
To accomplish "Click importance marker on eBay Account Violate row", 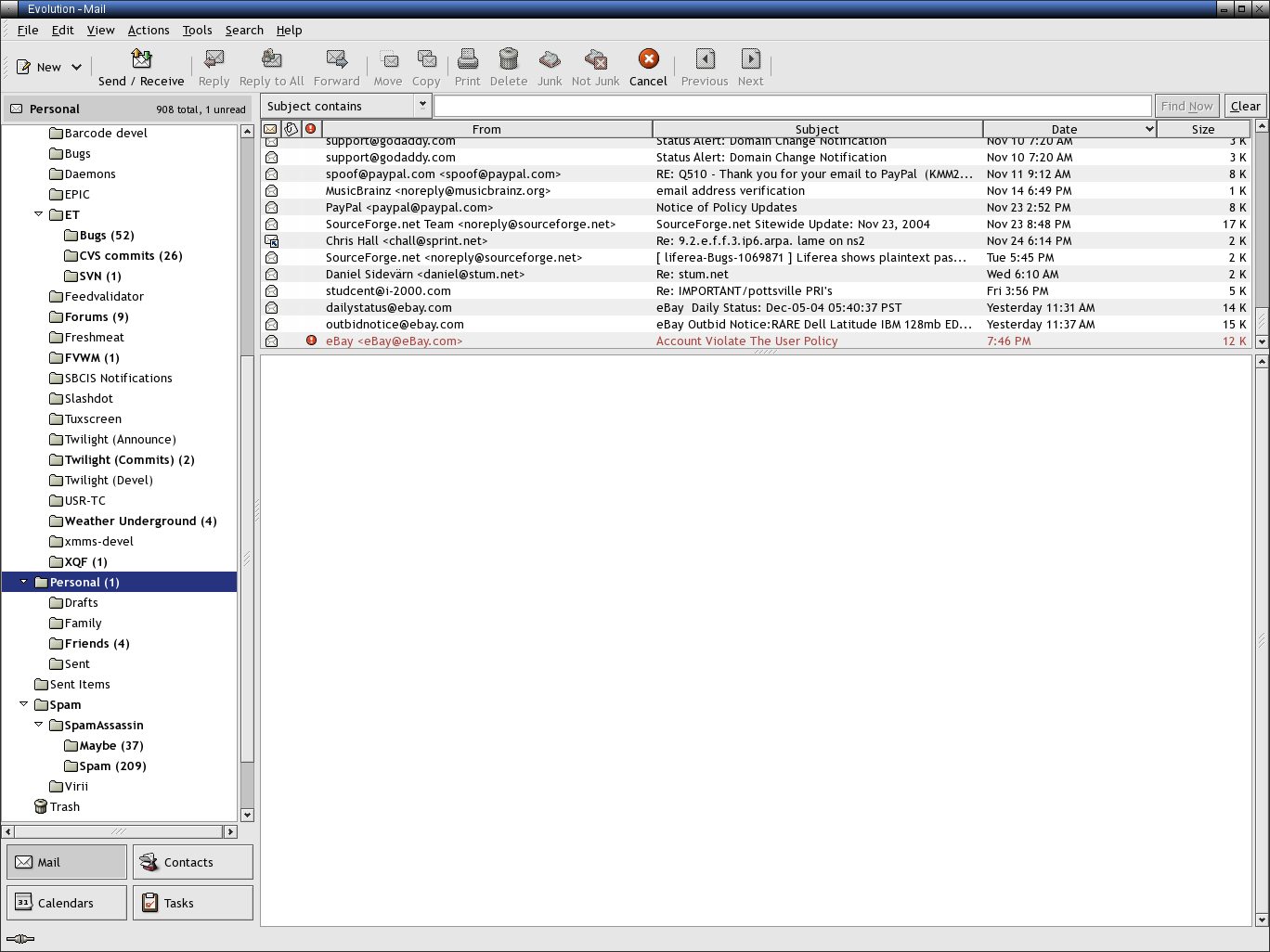I will (311, 341).
